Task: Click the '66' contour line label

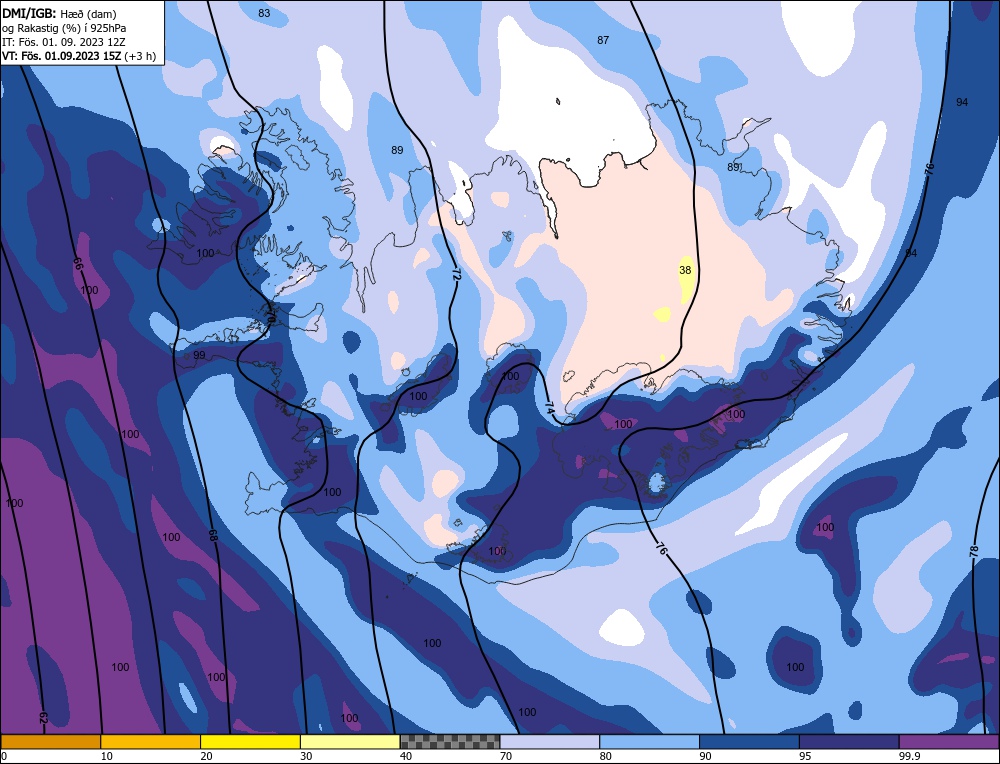Action: pos(78,264)
